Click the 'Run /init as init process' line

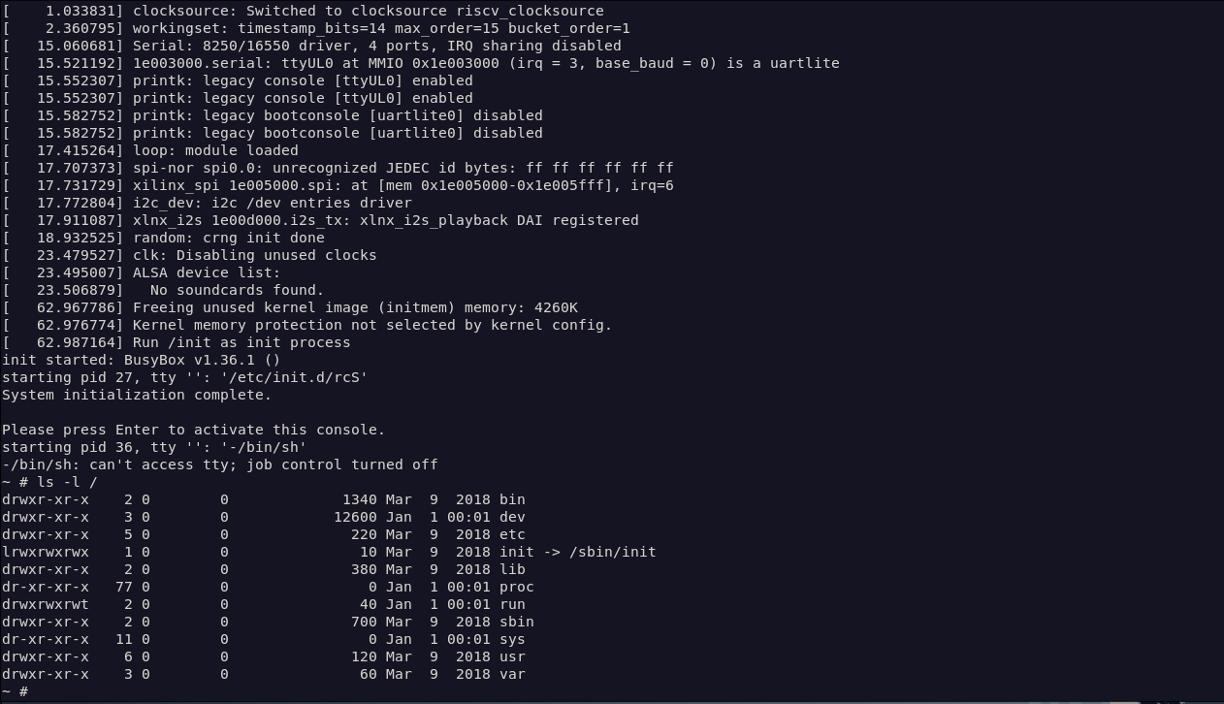(x=241, y=342)
